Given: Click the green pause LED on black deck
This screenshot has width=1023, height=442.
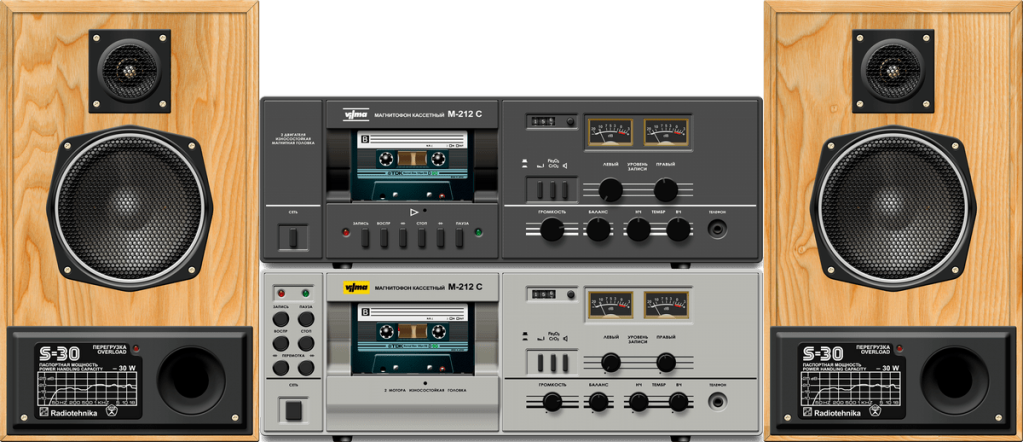Looking at the screenshot, I should pyautogui.click(x=478, y=232).
